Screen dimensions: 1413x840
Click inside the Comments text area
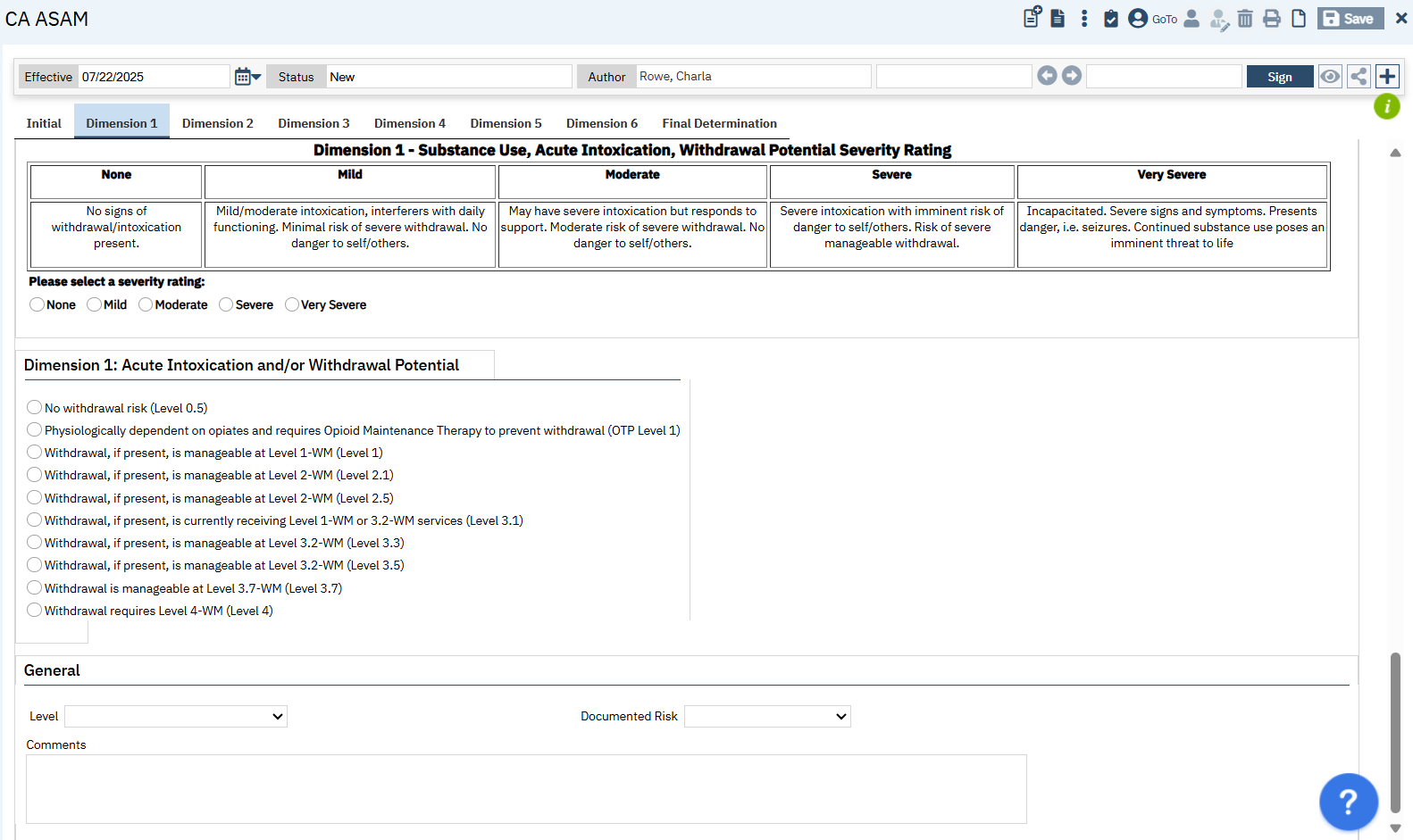[526, 789]
